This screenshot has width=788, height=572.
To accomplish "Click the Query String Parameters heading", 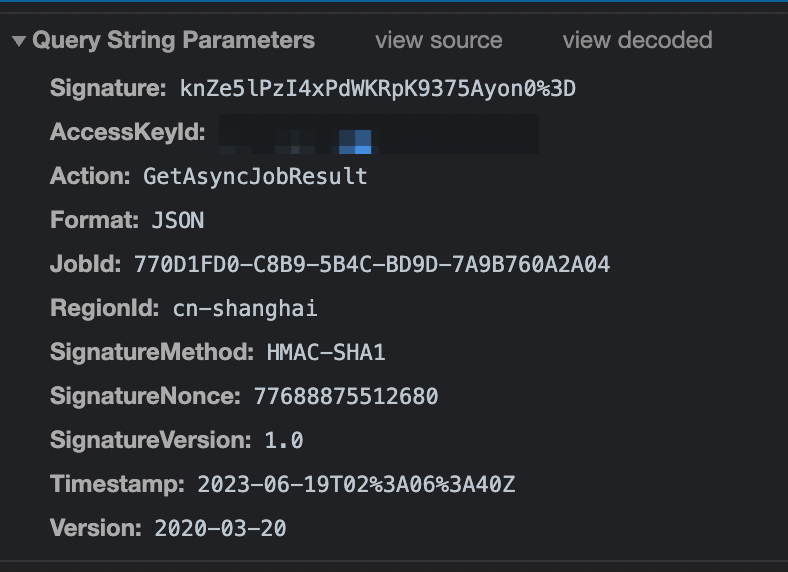I will click(x=173, y=40).
